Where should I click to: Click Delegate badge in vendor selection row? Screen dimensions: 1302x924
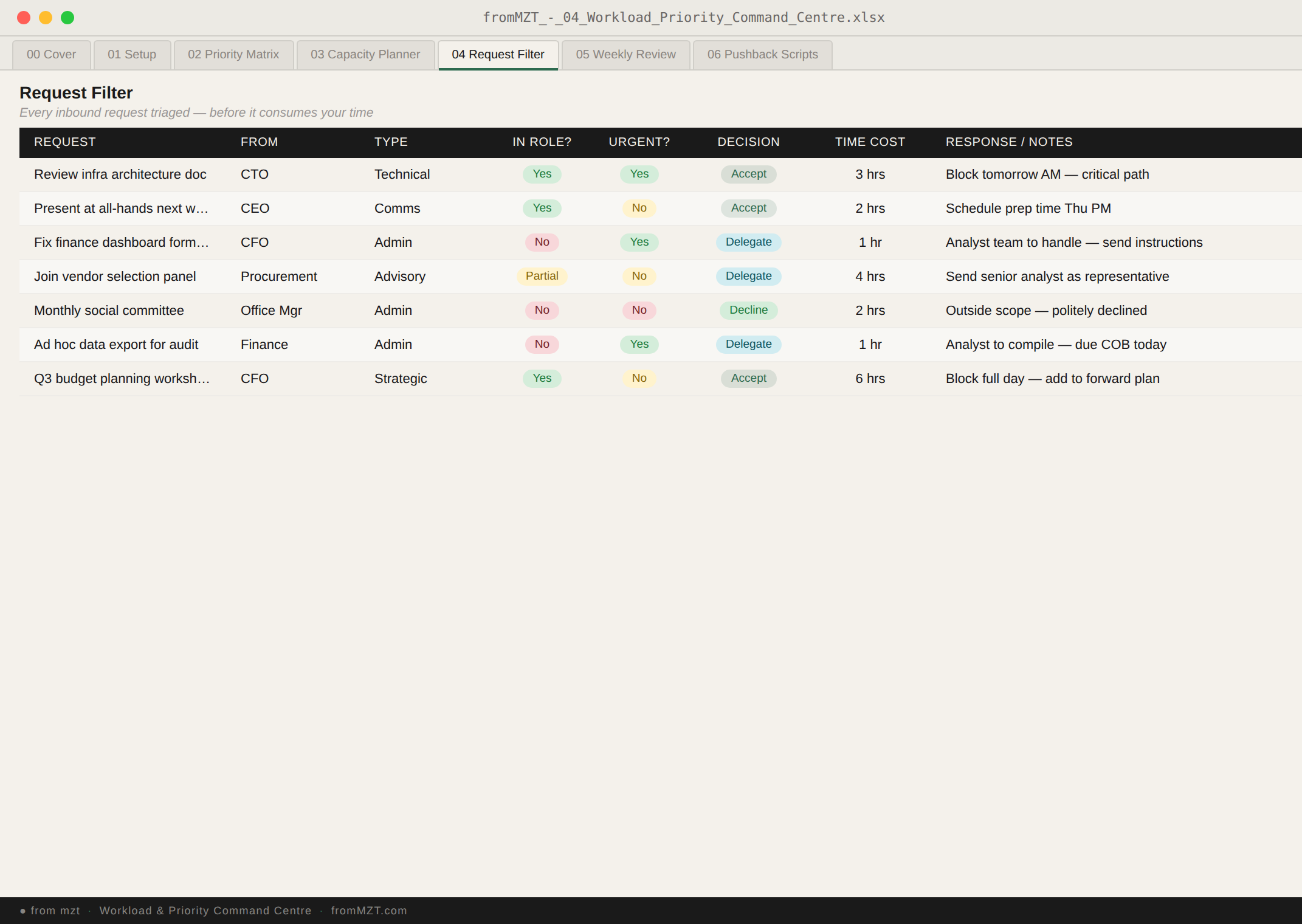748,276
